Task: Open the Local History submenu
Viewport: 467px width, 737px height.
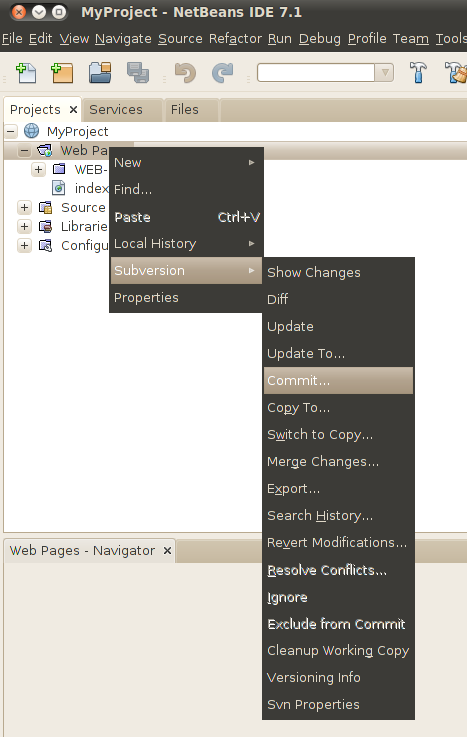Action: 186,243
